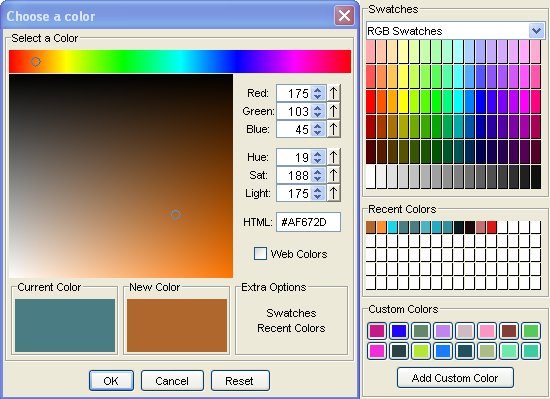
Task: Open the RGB Swatches dropdown
Action: (x=536, y=31)
